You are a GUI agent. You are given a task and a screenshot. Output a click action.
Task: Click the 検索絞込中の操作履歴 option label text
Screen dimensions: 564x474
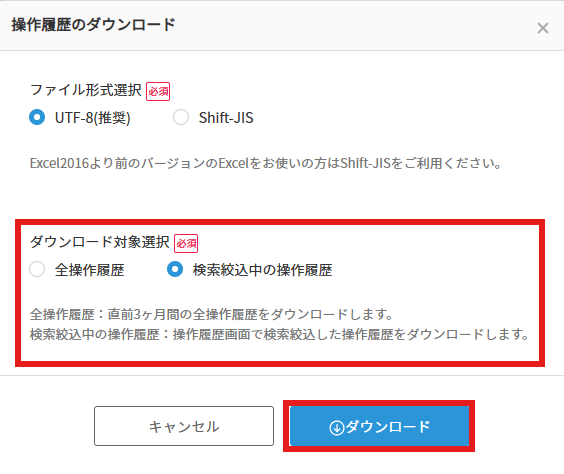pos(262,270)
